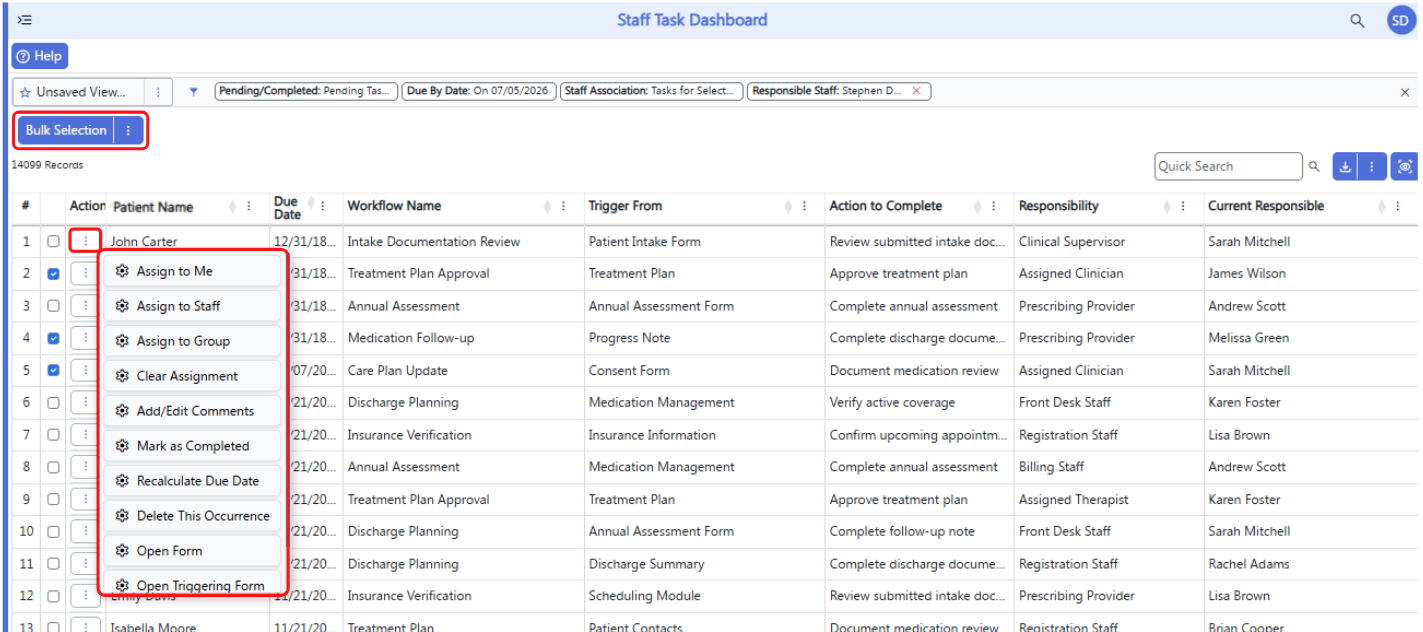This screenshot has height=632, width=1423.
Task: Click row 12 action dots button
Action: pyautogui.click(x=86, y=596)
